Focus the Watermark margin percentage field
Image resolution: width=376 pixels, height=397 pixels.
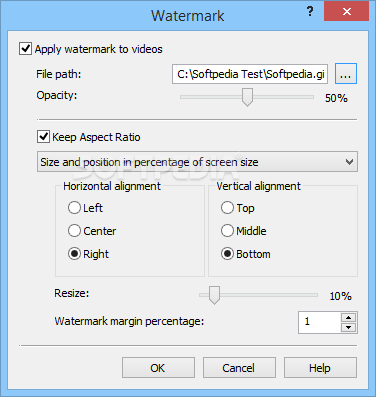tap(320, 322)
